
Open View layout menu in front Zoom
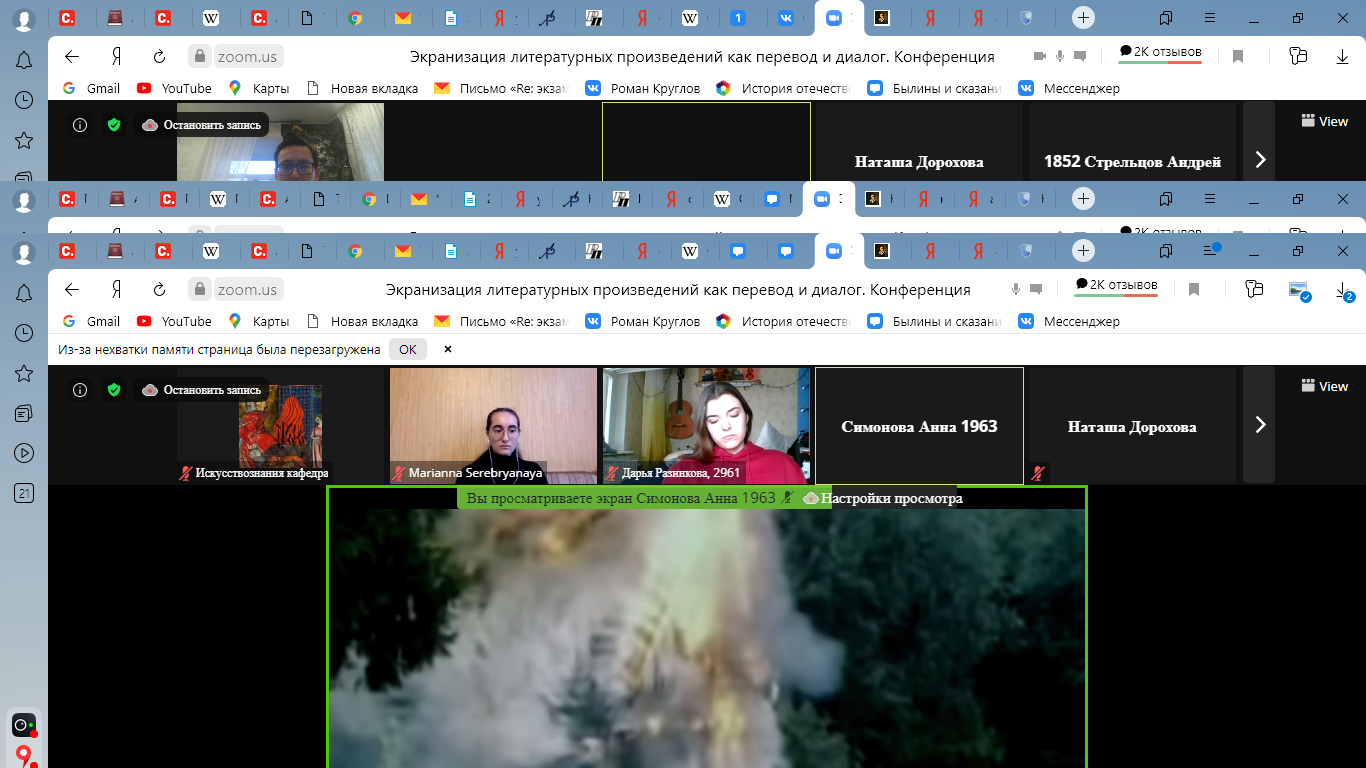pos(1325,386)
